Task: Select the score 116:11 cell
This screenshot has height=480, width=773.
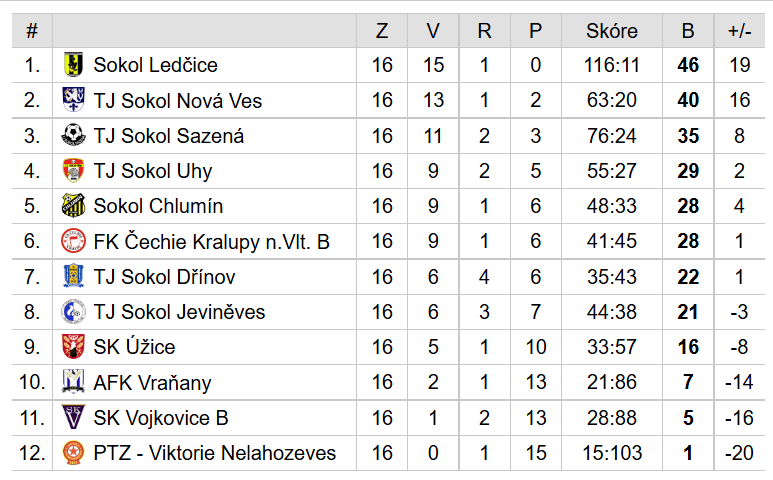Action: 612,65
